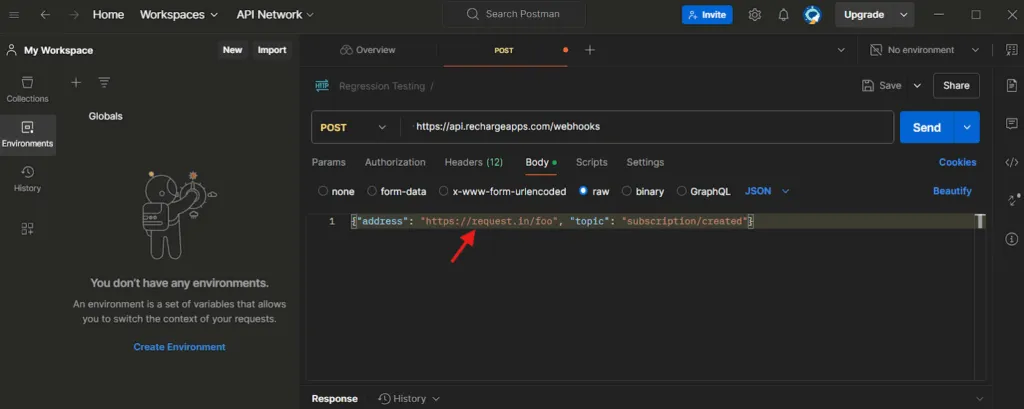
Task: Open the documentation pane icon
Action: pyautogui.click(x=1012, y=86)
